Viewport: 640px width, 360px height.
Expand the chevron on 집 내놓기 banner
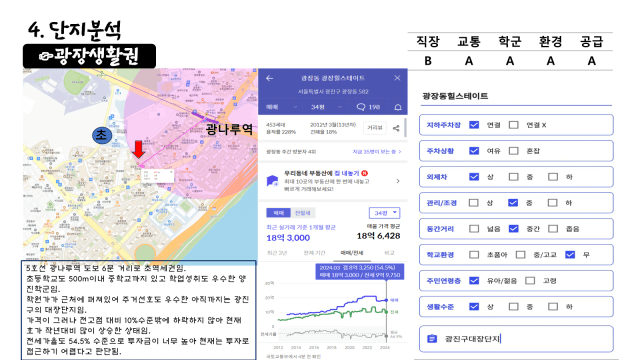(x=398, y=181)
